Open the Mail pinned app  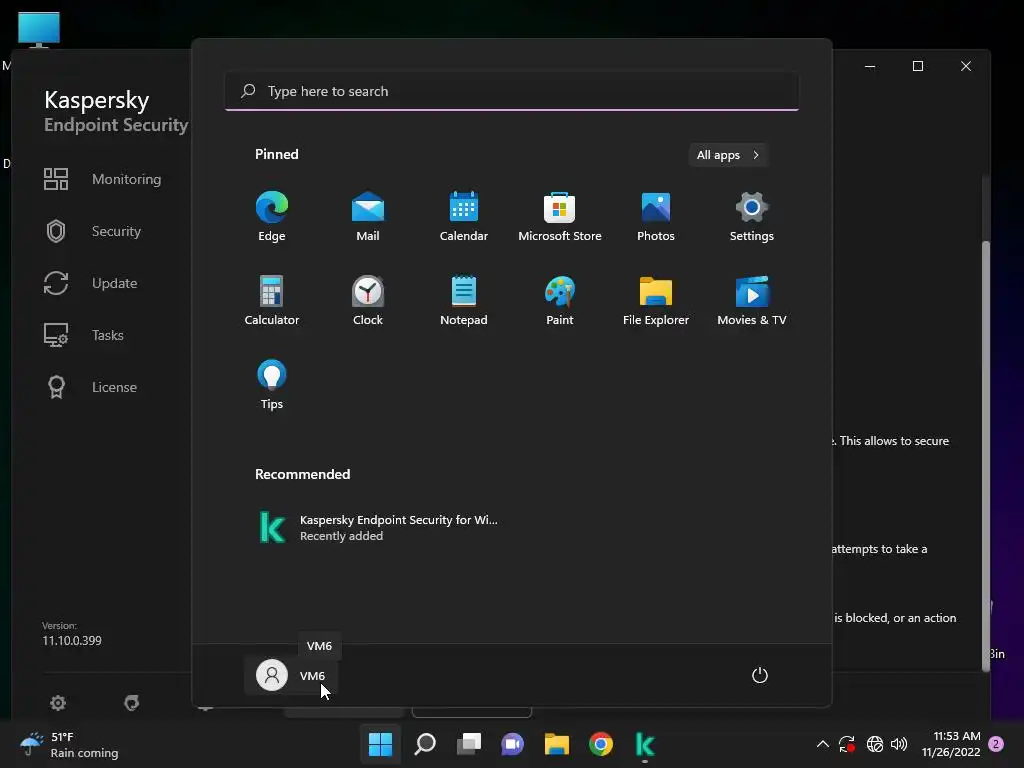point(368,217)
